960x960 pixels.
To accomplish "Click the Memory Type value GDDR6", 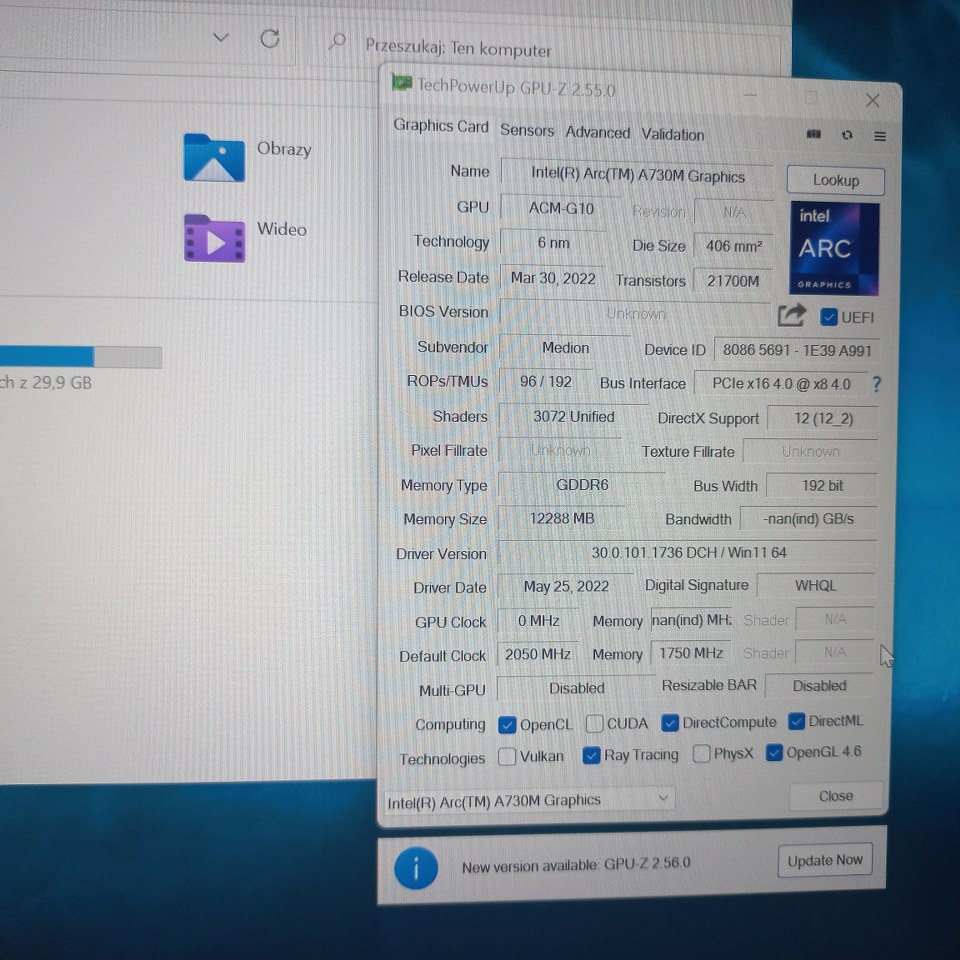I will tap(582, 485).
